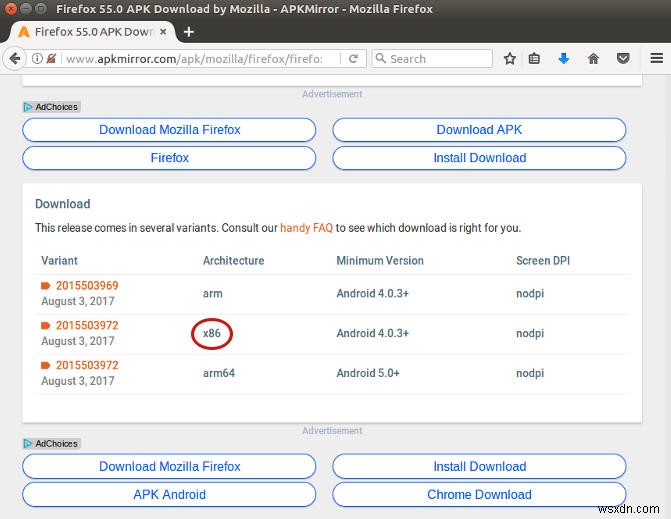Bookmark this page with the star icon

click(x=509, y=58)
